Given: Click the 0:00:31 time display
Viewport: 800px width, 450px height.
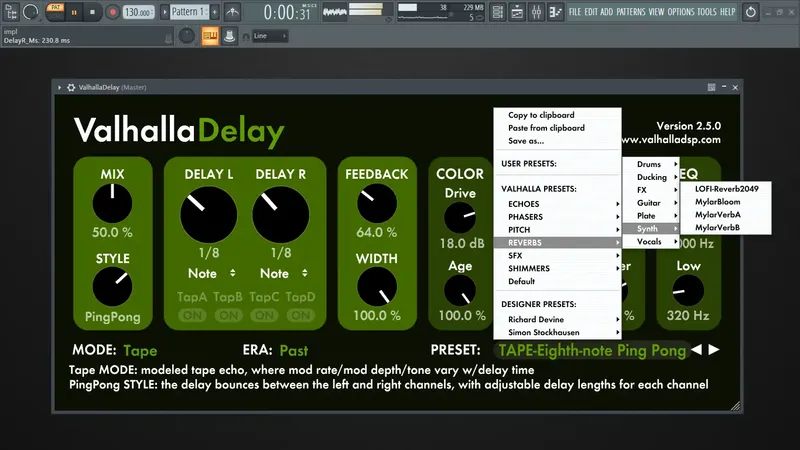Looking at the screenshot, I should tap(287, 12).
